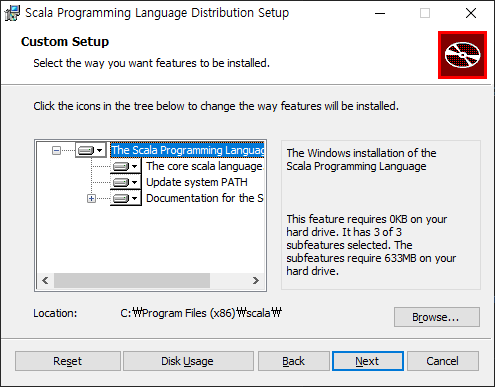Open install options for Scala Programming Language root feature
The image size is (495, 387).
pos(90,150)
